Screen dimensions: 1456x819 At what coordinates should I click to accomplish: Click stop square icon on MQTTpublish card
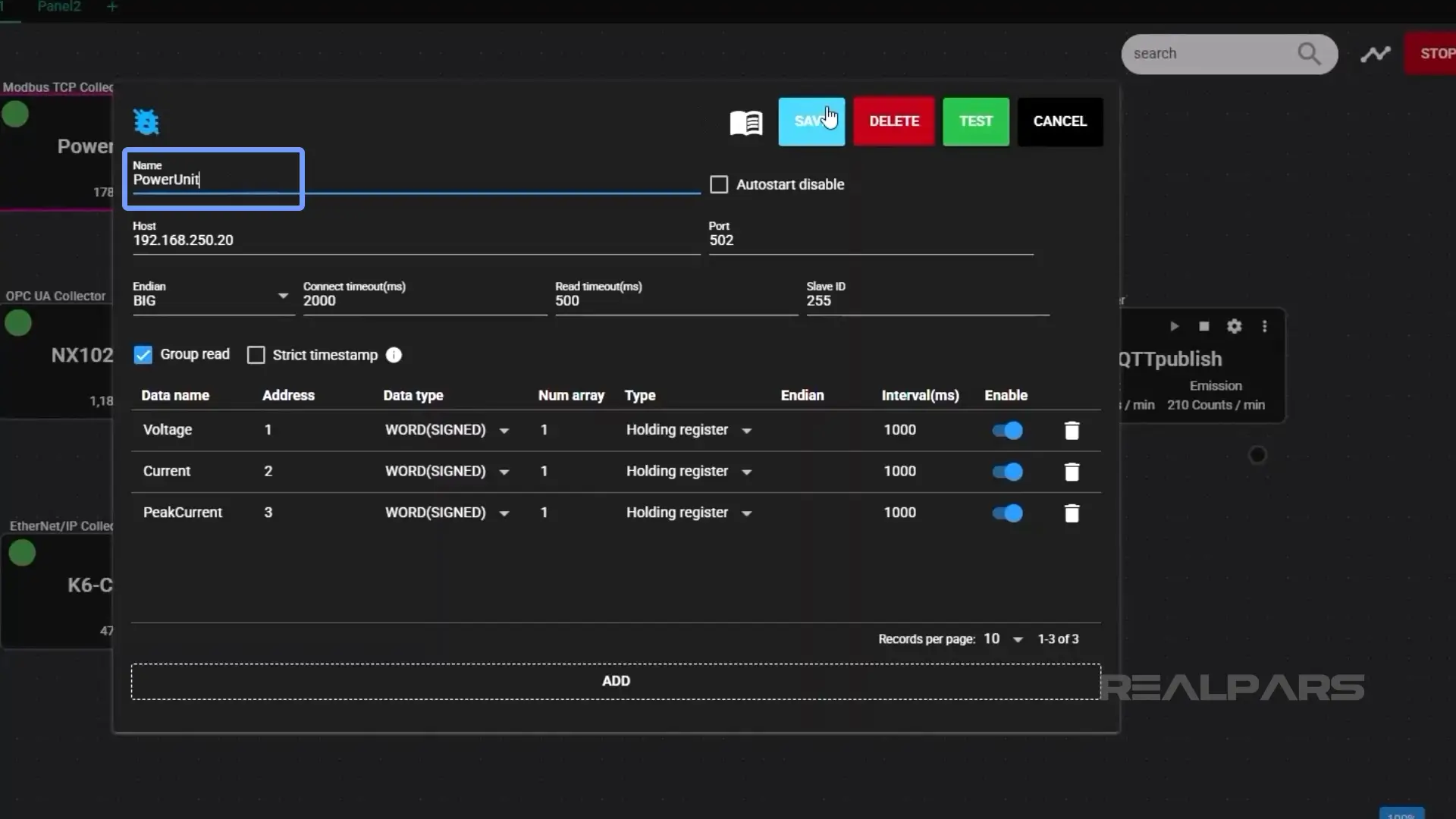tap(1203, 326)
